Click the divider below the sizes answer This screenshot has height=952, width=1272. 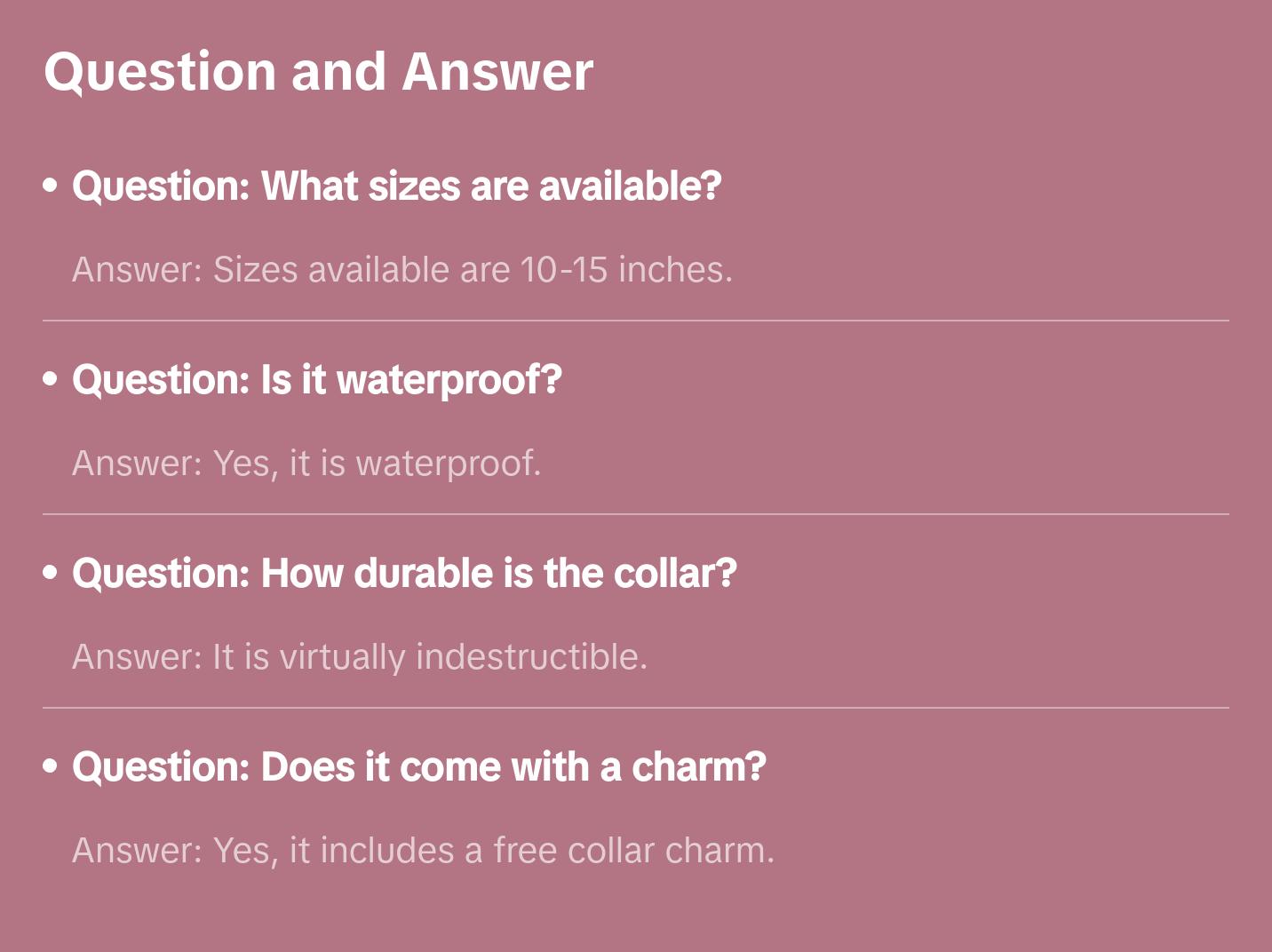coord(636,321)
